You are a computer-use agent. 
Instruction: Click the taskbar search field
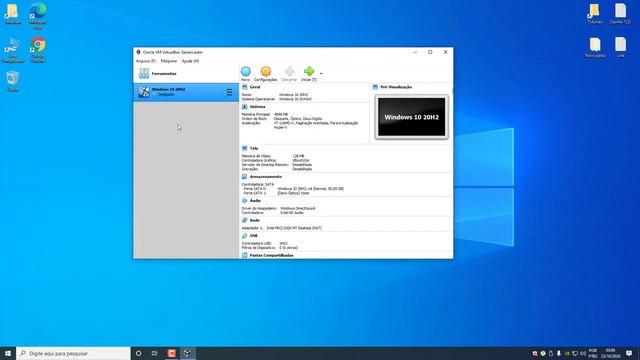[73, 353]
